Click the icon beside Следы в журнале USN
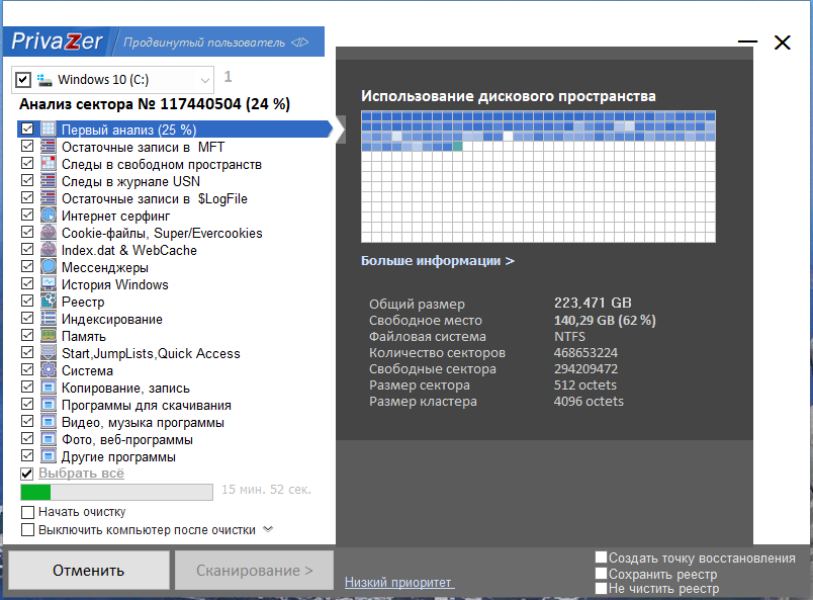The height and width of the screenshot is (600, 813). click(48, 181)
